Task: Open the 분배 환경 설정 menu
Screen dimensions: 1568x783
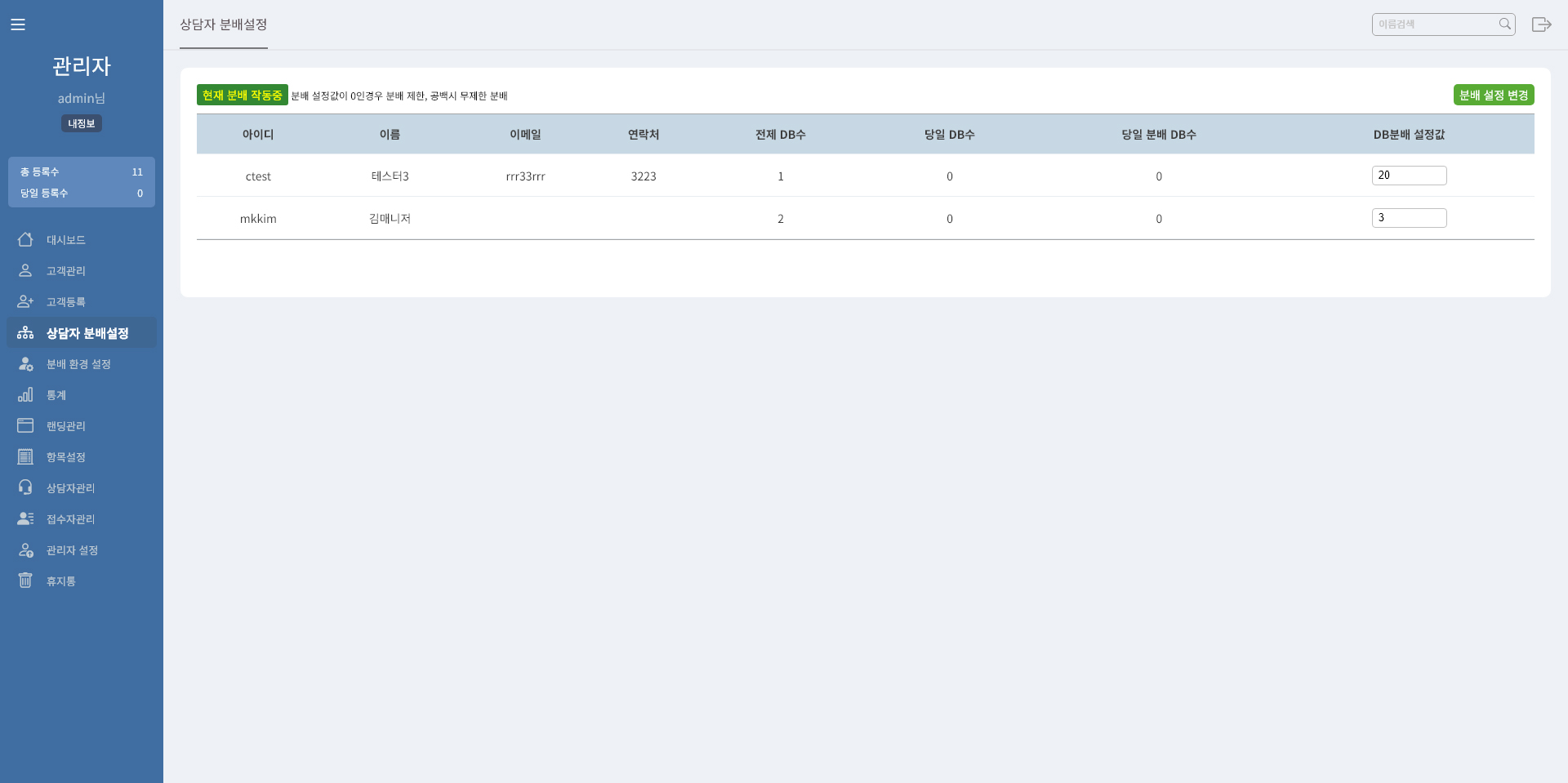Action: coord(78,364)
